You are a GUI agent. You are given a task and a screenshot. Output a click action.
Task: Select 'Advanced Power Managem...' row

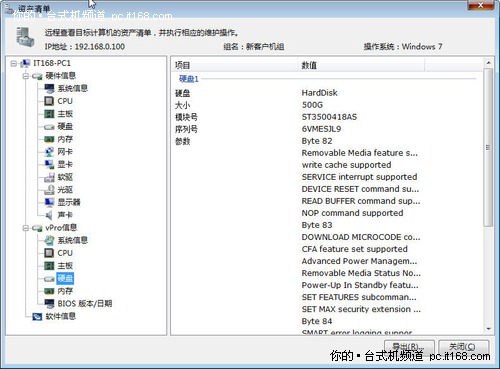359,261
